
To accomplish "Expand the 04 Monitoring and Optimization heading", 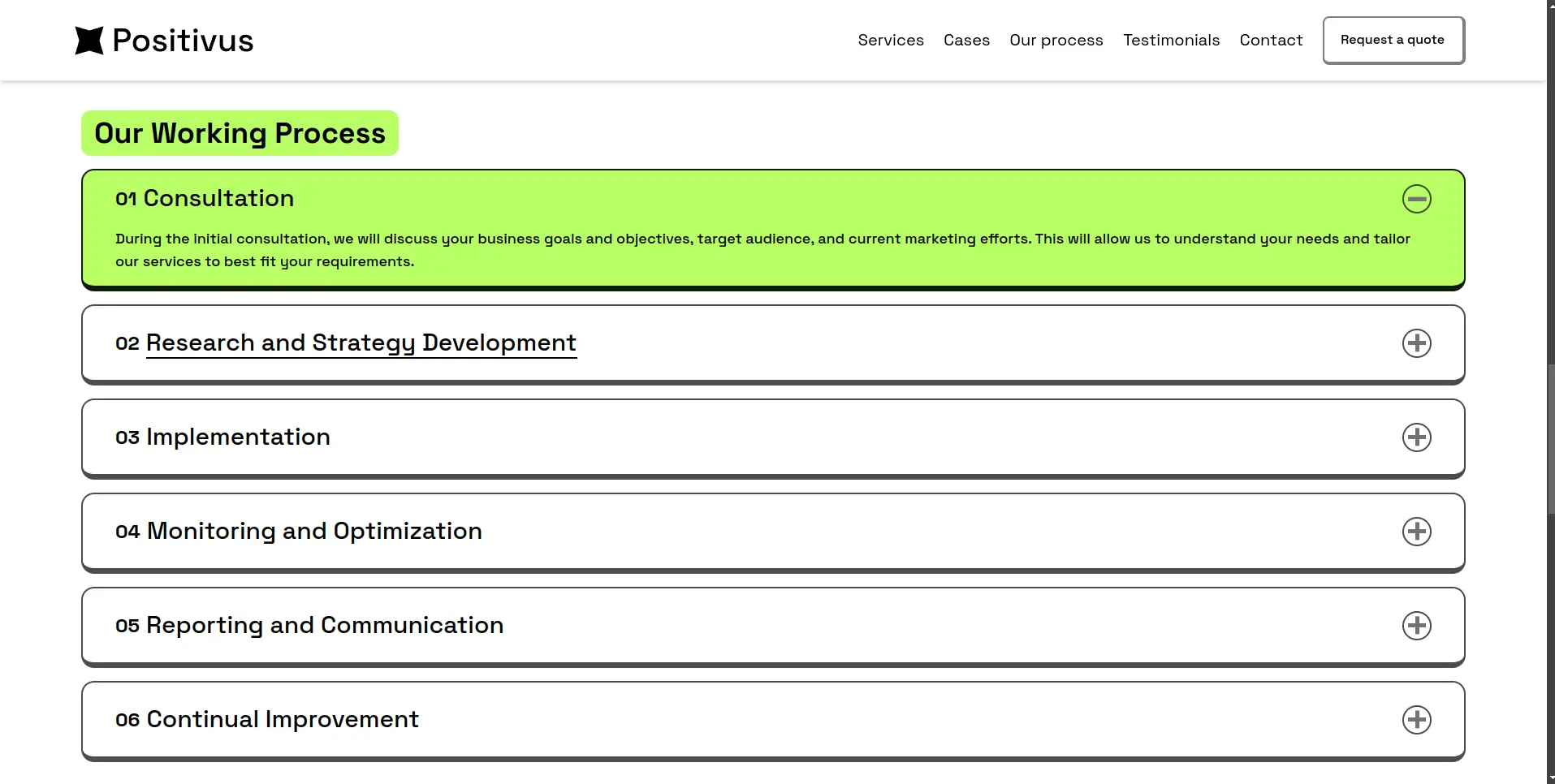I will 313,532.
